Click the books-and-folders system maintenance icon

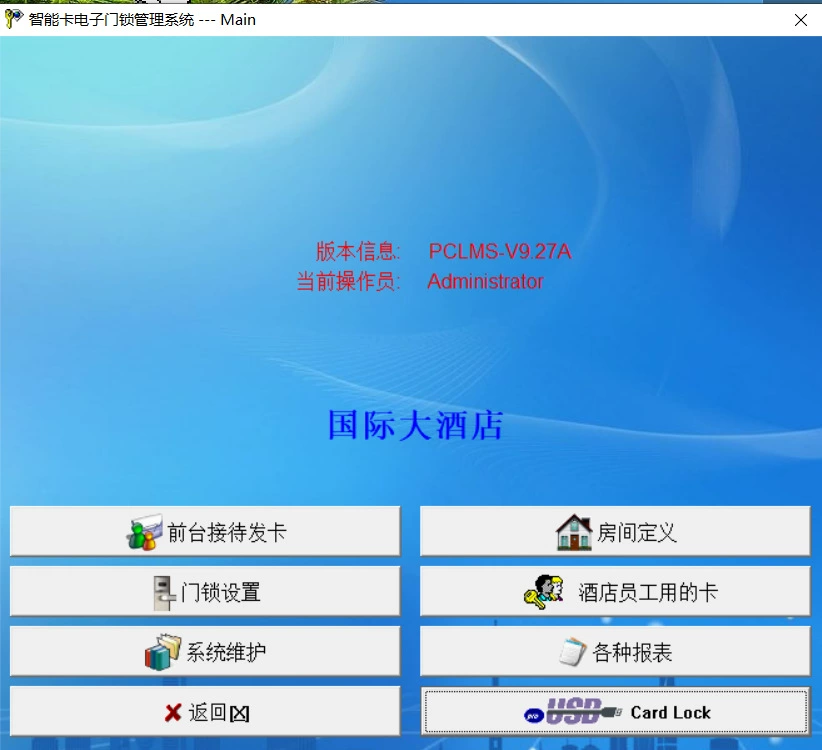[163, 652]
